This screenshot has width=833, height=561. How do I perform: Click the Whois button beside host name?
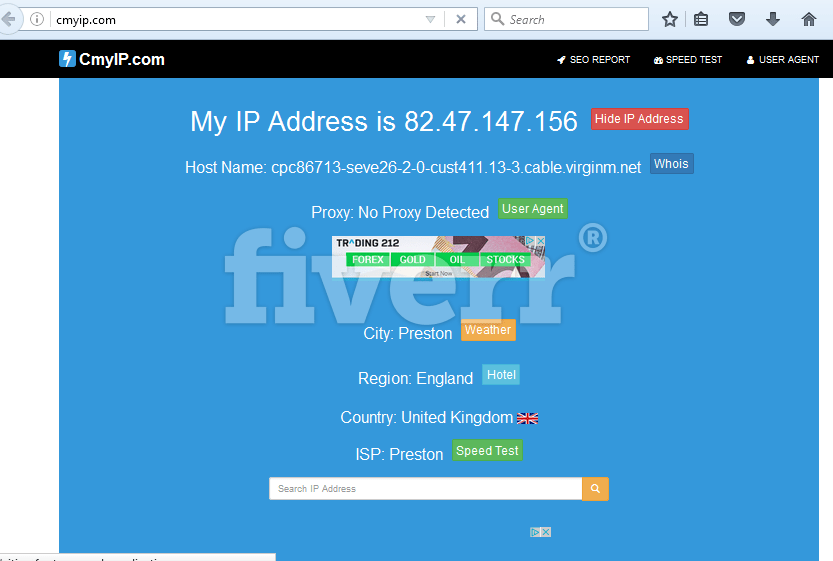(x=672, y=164)
